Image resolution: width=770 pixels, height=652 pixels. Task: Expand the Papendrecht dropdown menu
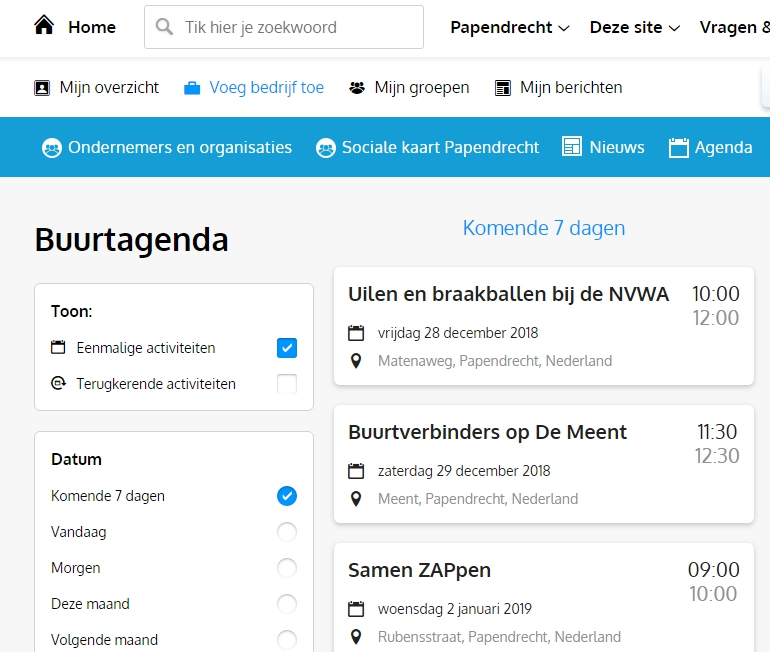click(x=510, y=27)
